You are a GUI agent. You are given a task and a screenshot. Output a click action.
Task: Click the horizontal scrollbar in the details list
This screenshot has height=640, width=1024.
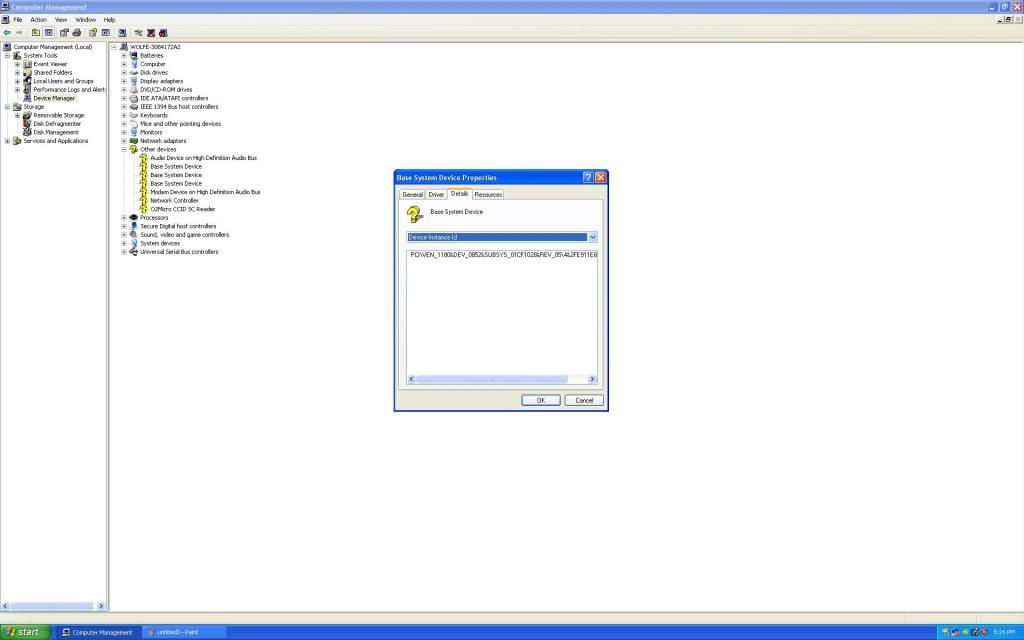click(x=490, y=379)
